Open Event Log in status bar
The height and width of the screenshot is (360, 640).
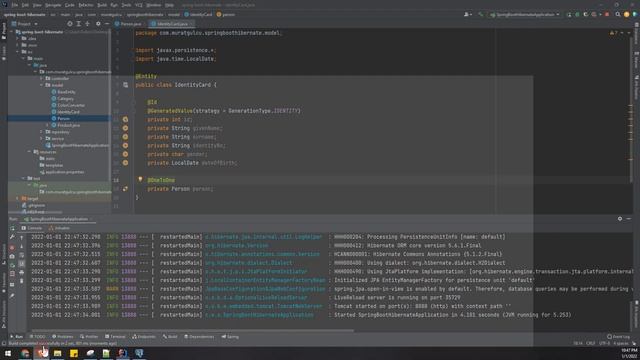pyautogui.click(x=618, y=337)
